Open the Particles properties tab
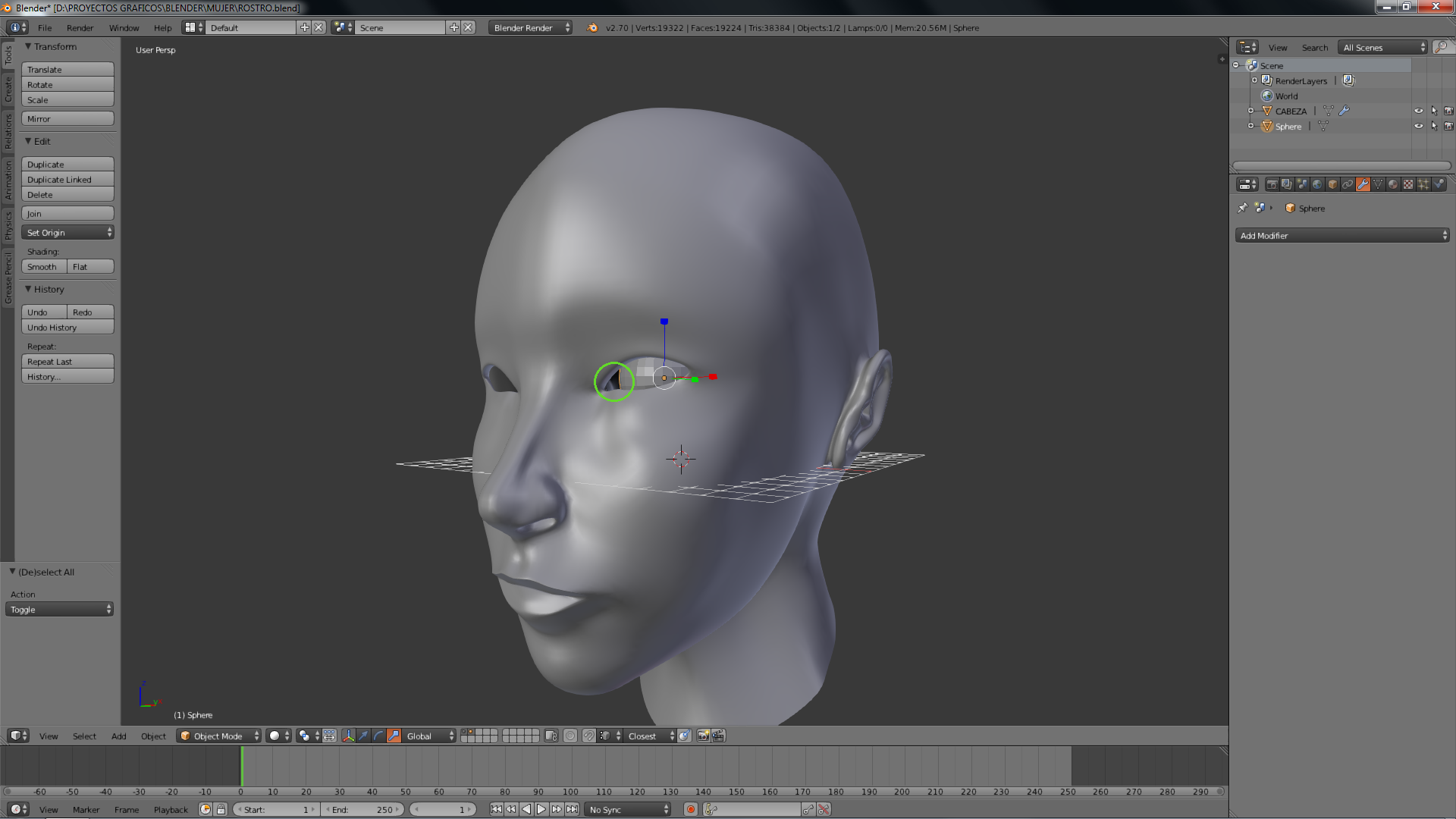1456x819 pixels. click(1423, 184)
